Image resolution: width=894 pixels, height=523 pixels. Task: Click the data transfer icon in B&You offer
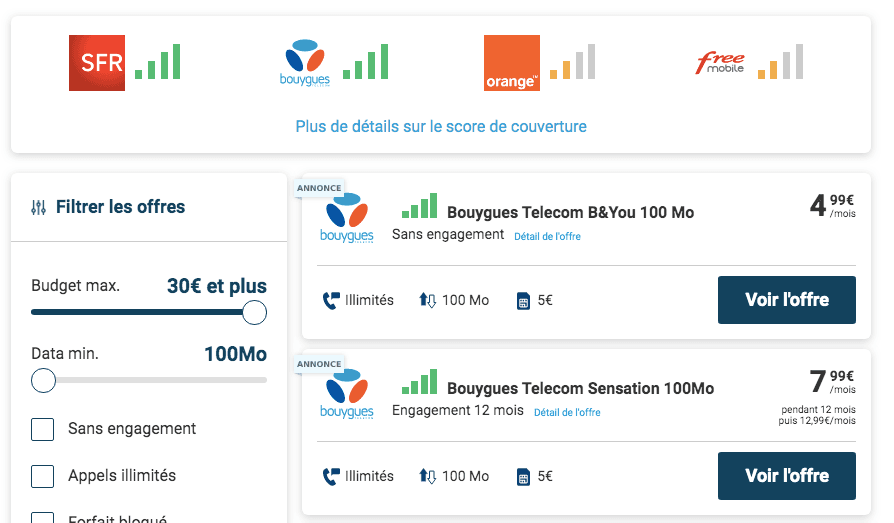click(427, 300)
